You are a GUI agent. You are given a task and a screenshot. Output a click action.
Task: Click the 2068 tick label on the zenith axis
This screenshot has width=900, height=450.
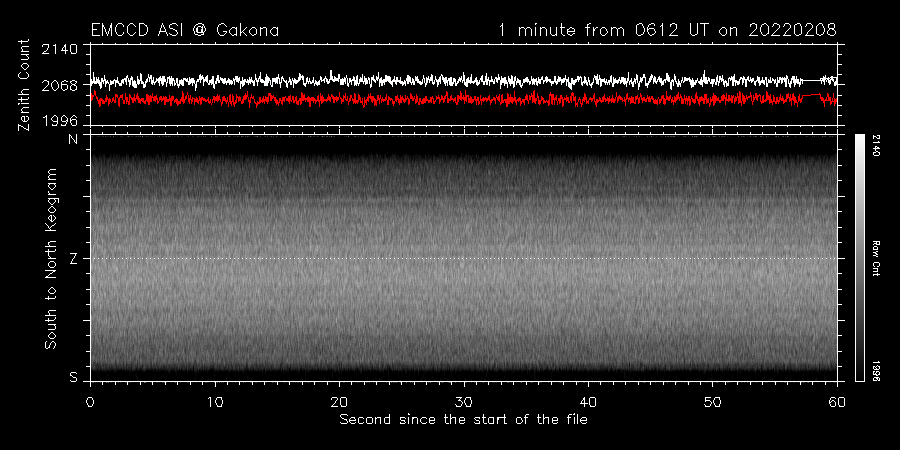point(60,86)
